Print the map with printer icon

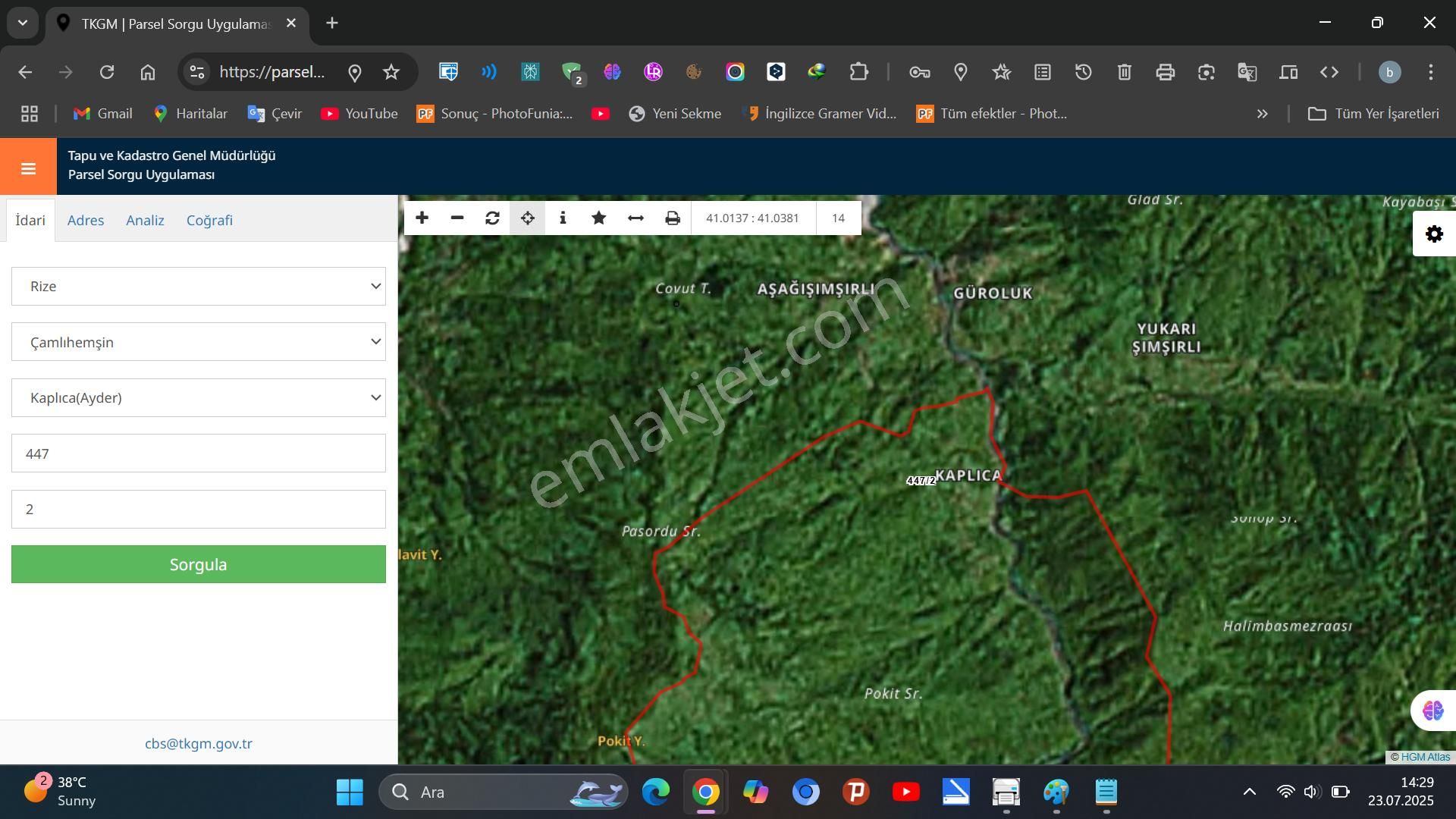click(672, 218)
